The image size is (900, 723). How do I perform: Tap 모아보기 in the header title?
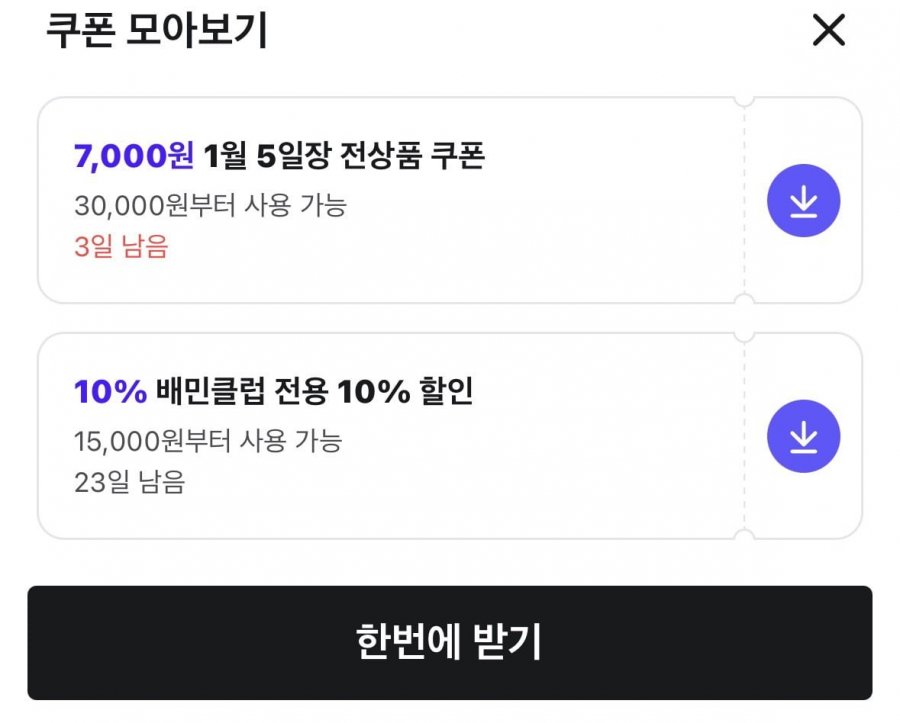(198, 31)
